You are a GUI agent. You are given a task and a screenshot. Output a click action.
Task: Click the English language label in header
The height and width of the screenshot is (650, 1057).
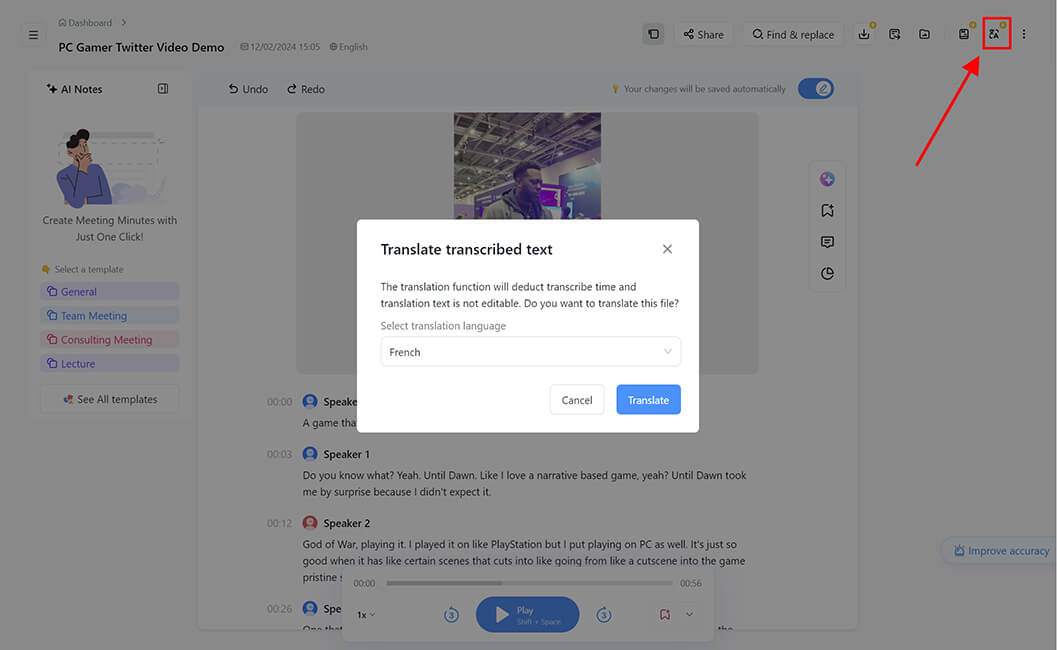349,47
